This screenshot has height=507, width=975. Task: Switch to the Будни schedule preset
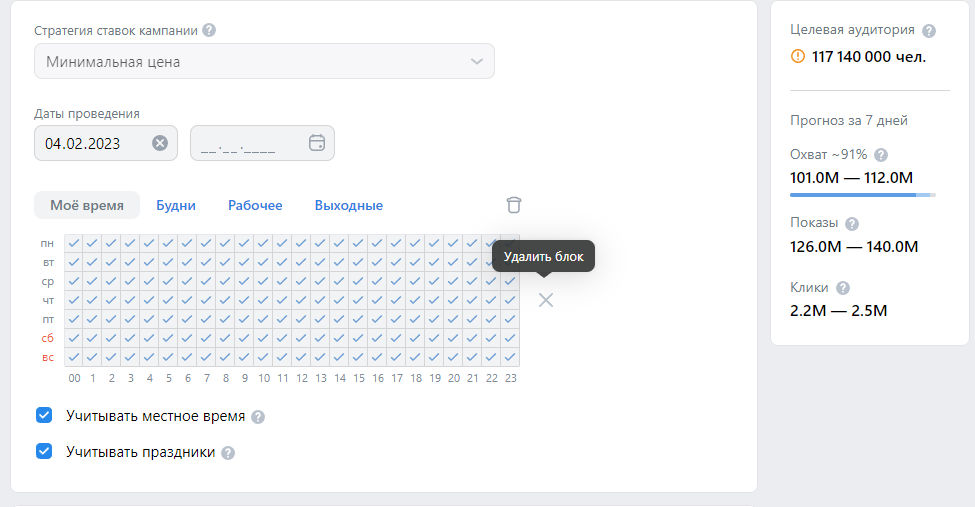pyautogui.click(x=176, y=205)
